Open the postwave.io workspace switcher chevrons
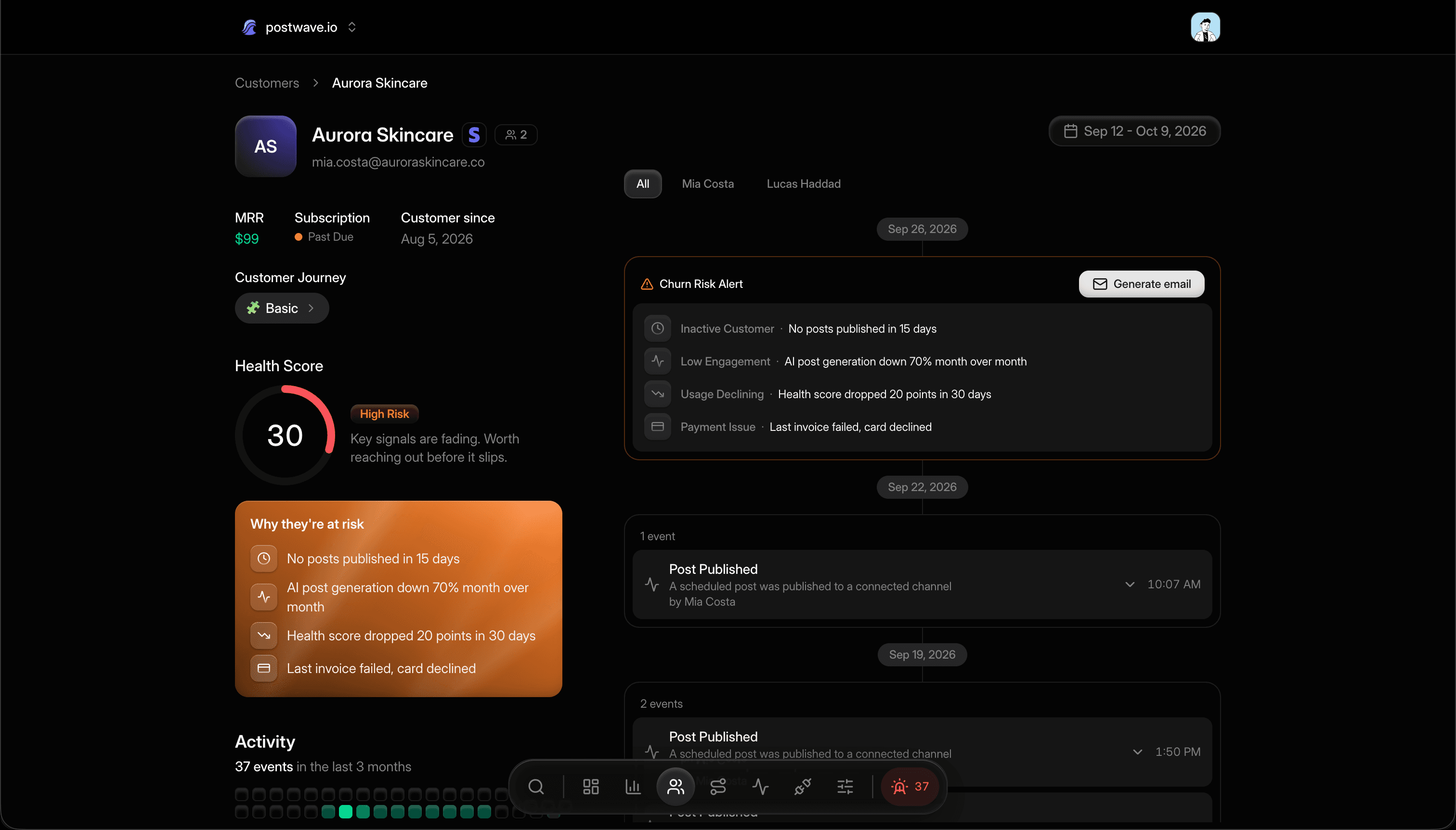Image resolution: width=1456 pixels, height=830 pixels. (352, 27)
